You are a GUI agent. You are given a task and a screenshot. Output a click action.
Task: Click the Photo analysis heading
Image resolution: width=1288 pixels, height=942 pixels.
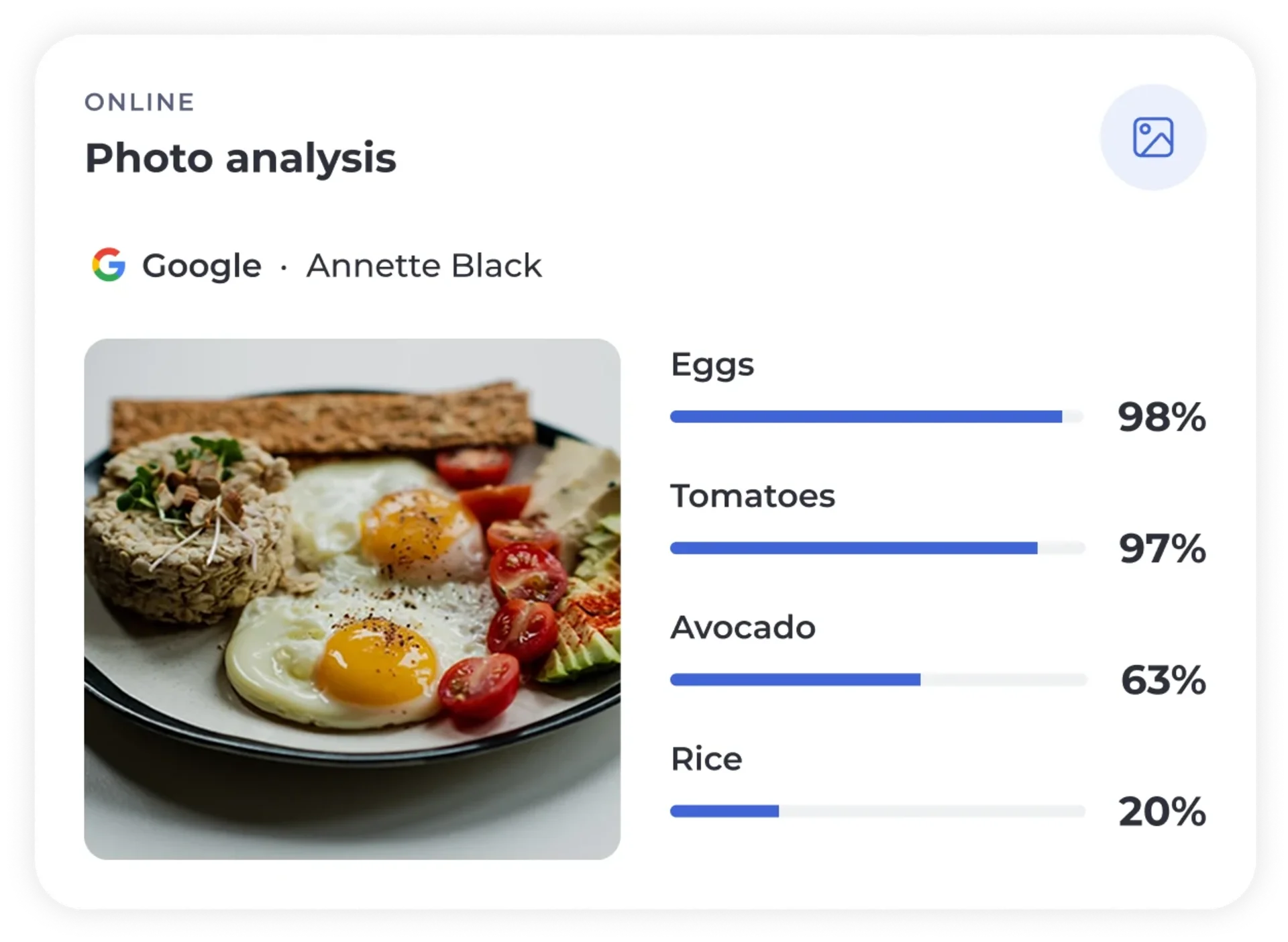tap(240, 158)
